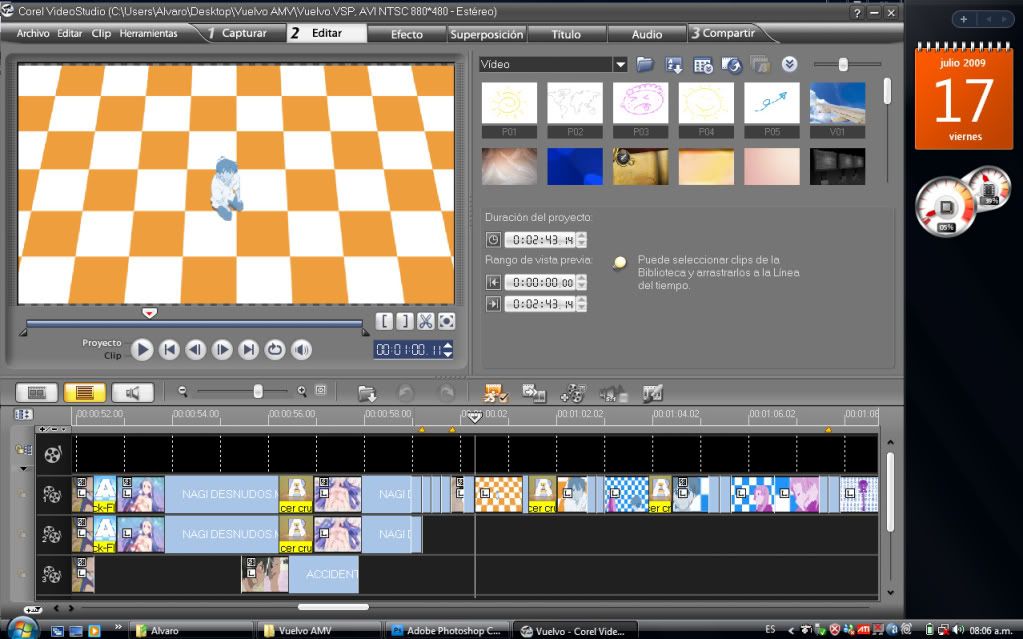1023x639 pixels.
Task: Cut the clip with the scissors tool
Action: click(x=425, y=321)
